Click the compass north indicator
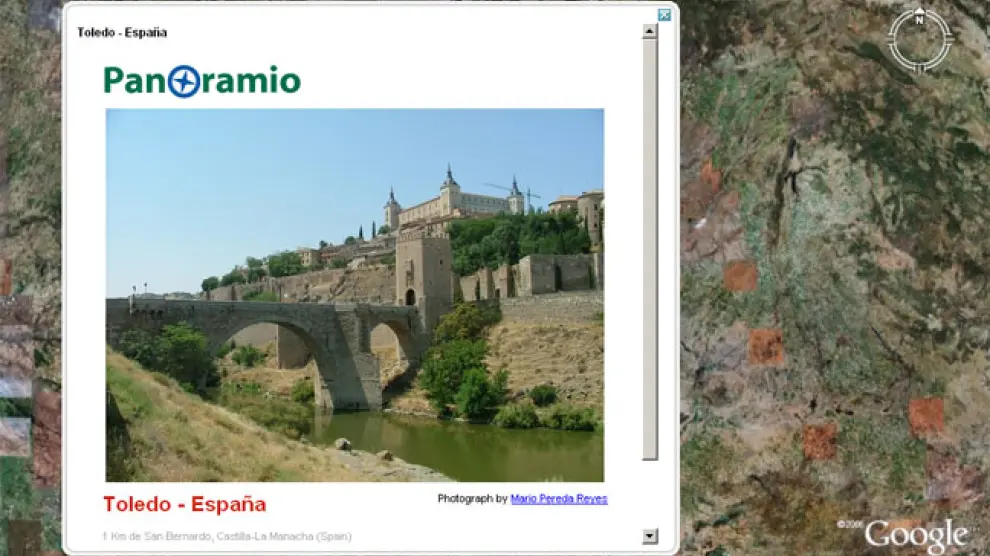Screen dimensions: 990x556 [x=919, y=17]
